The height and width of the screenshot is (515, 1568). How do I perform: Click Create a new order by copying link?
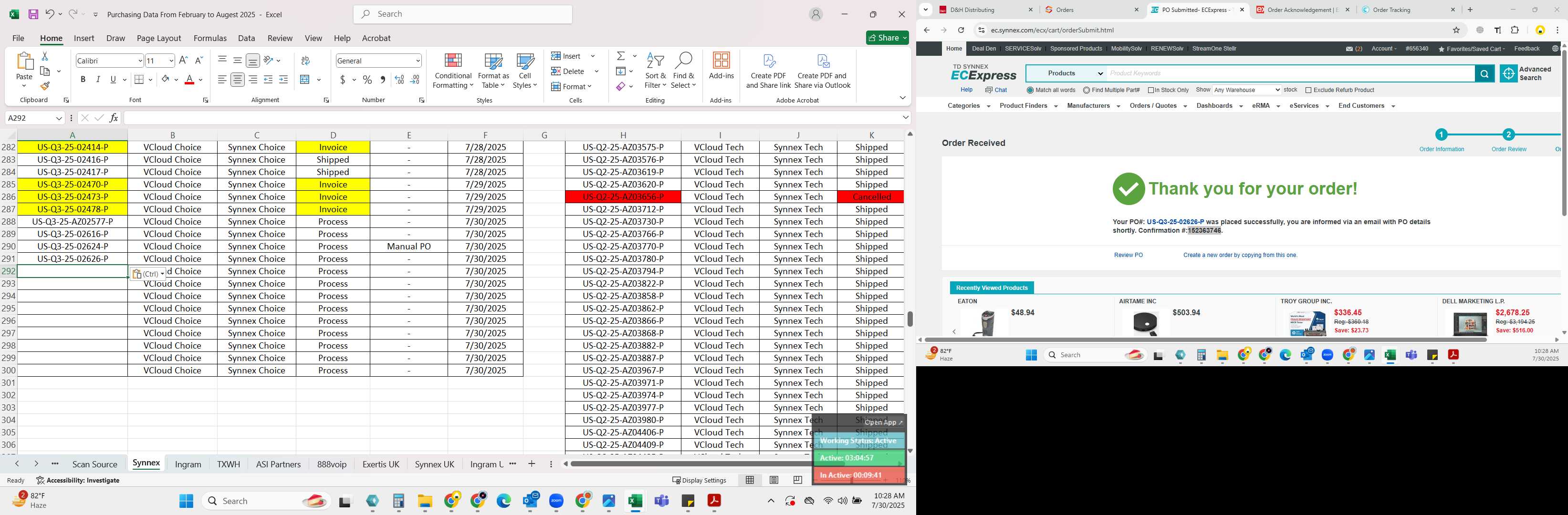tap(1240, 256)
